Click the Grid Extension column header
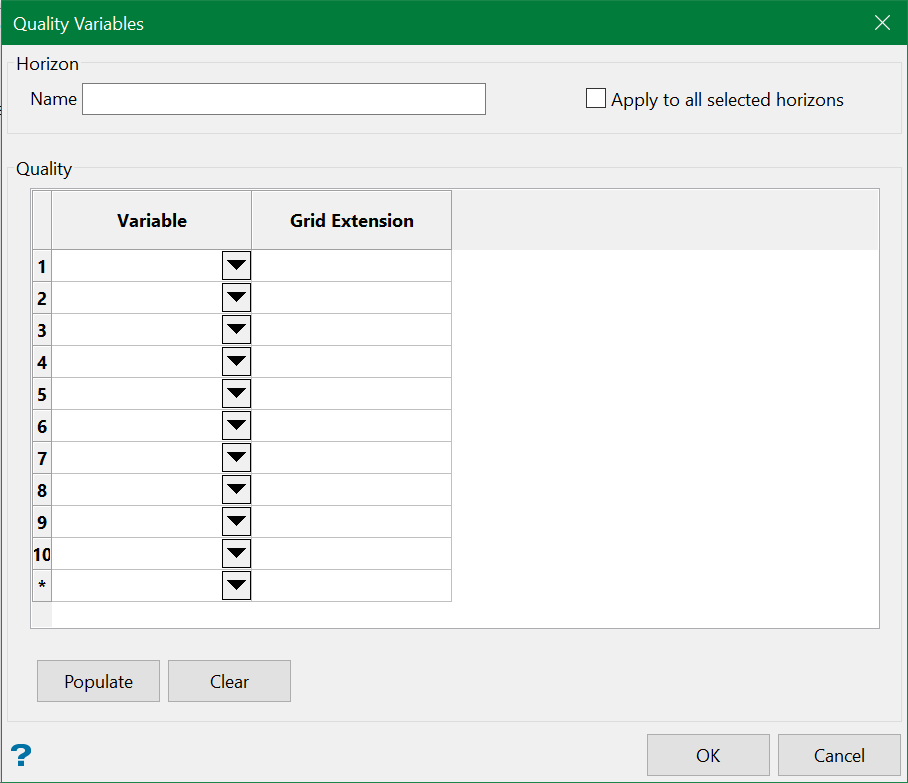908x783 pixels. (351, 221)
